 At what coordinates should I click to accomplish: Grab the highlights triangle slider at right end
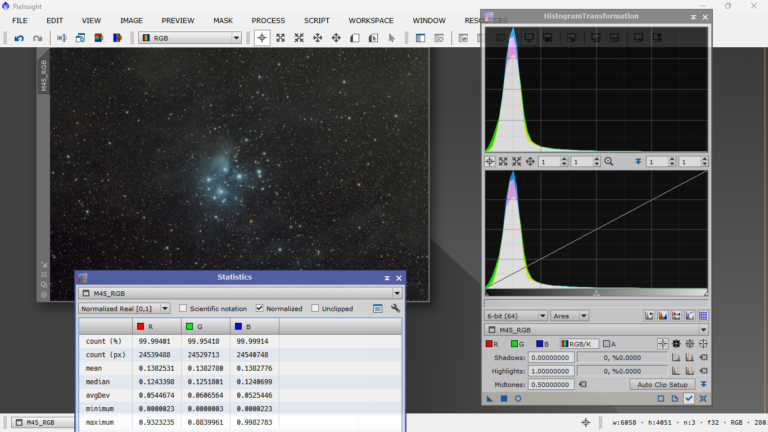tap(706, 293)
